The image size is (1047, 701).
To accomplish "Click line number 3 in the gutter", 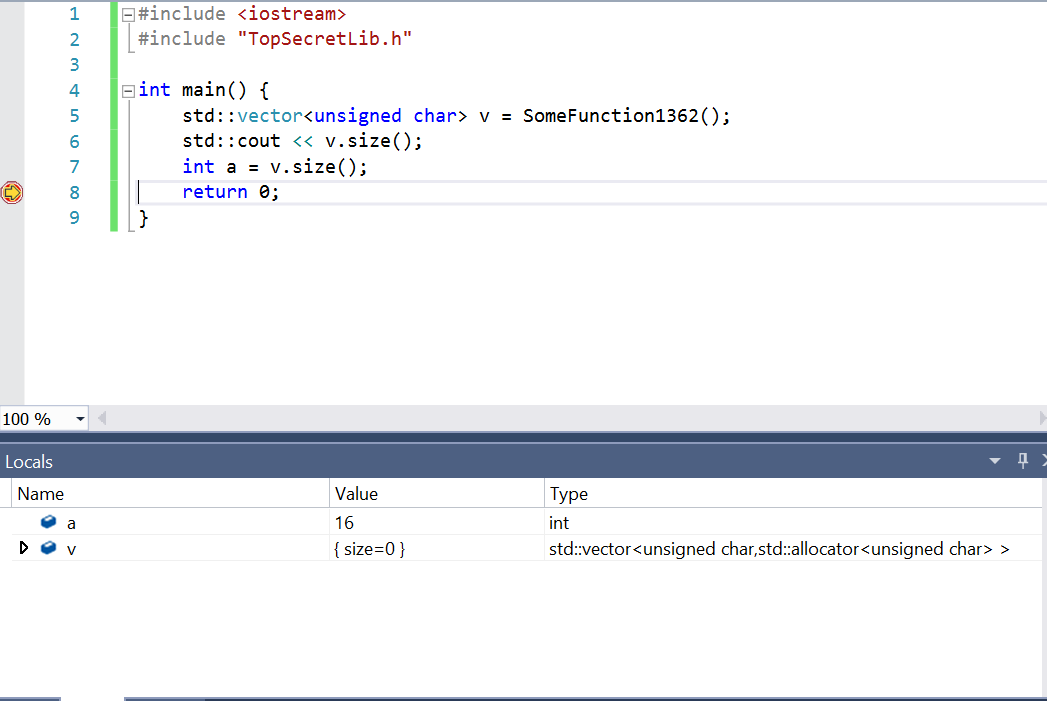I will [x=75, y=65].
